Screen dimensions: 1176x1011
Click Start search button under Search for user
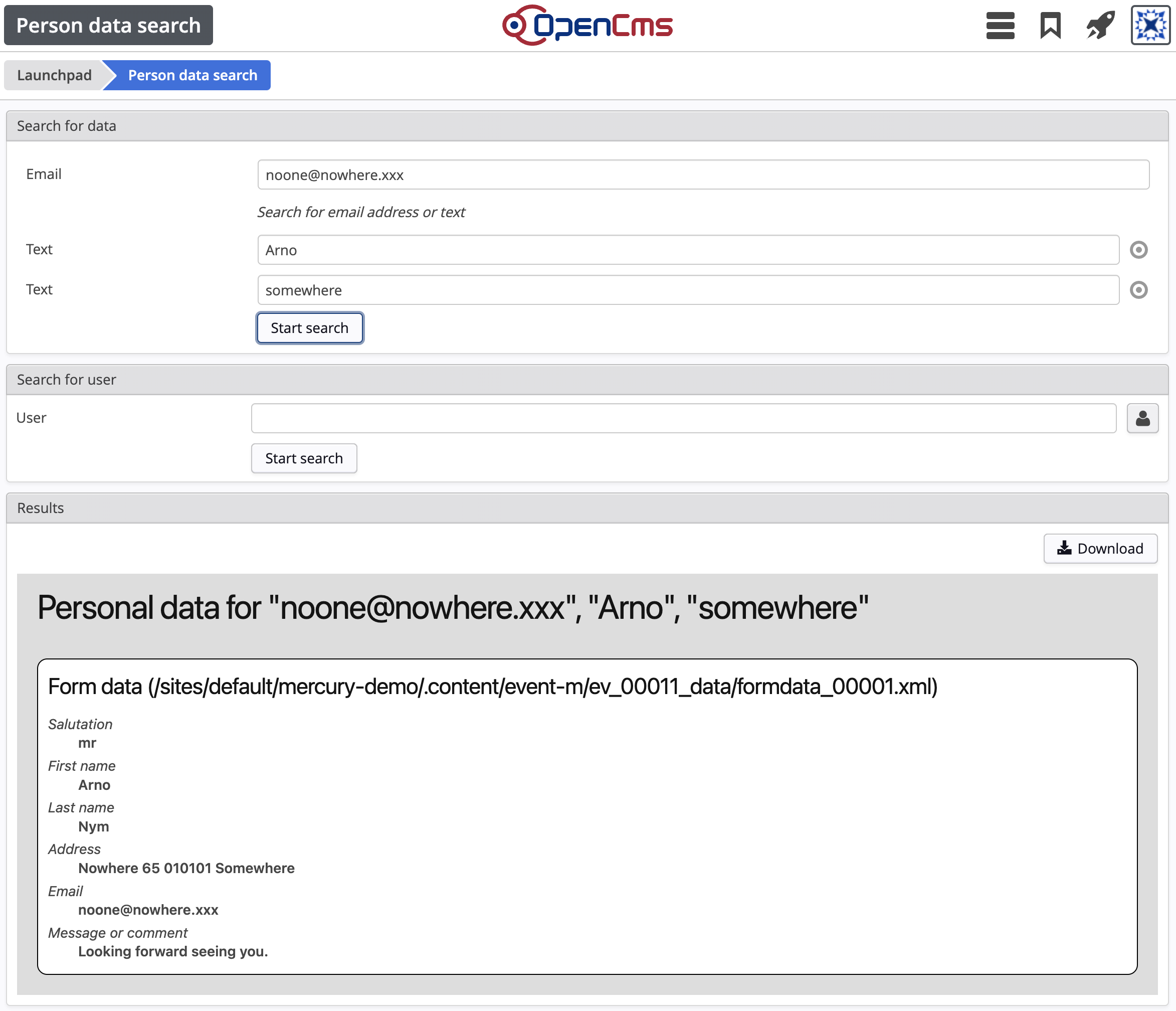click(x=303, y=458)
